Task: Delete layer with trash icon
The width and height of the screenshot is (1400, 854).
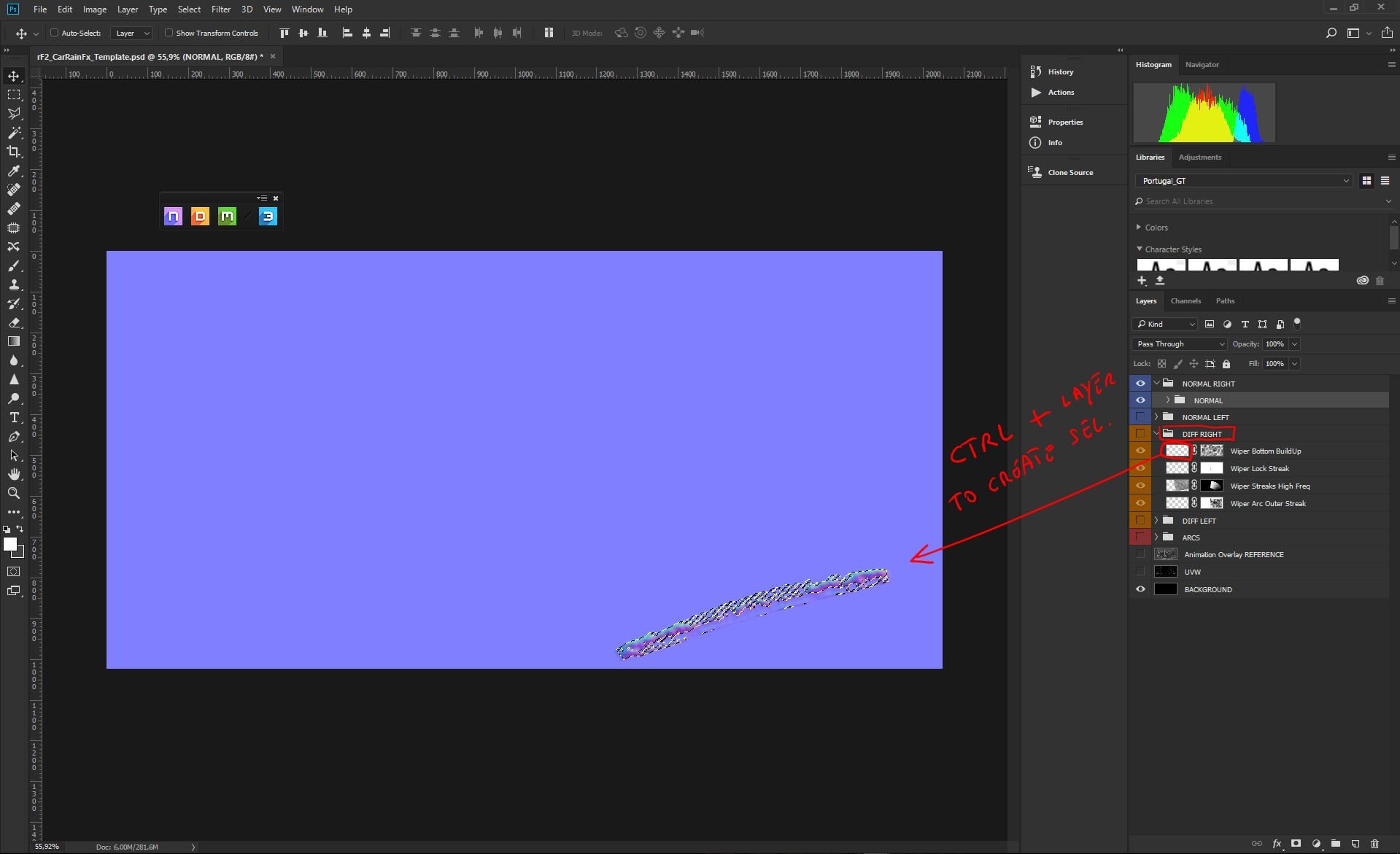Action: (x=1374, y=844)
